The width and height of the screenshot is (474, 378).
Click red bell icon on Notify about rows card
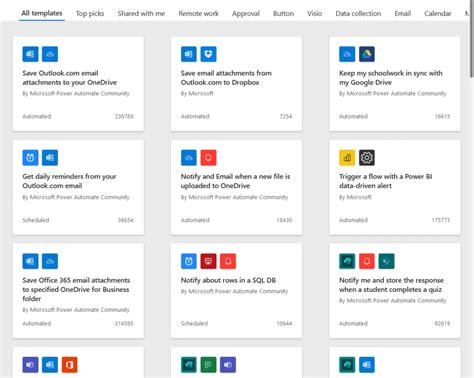tap(228, 261)
